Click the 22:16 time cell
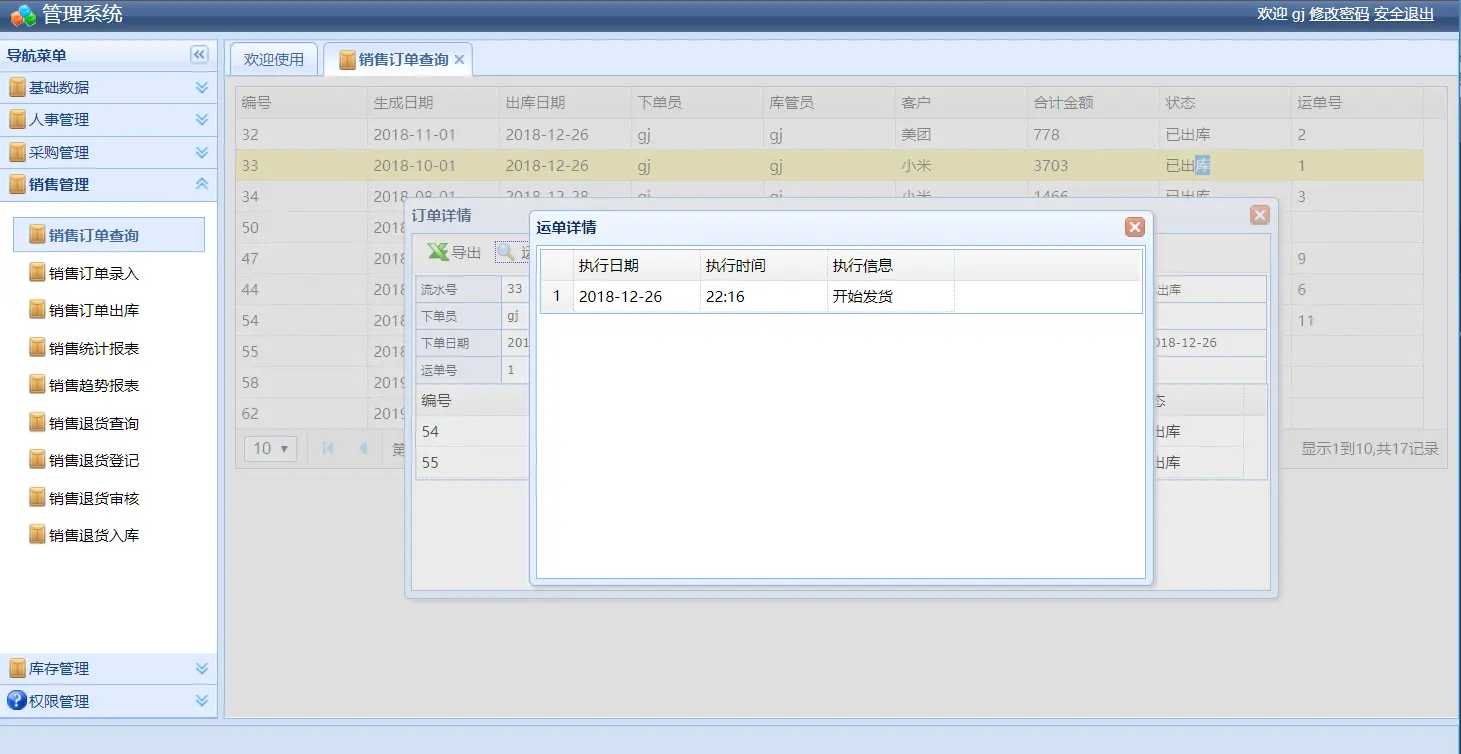 764,296
